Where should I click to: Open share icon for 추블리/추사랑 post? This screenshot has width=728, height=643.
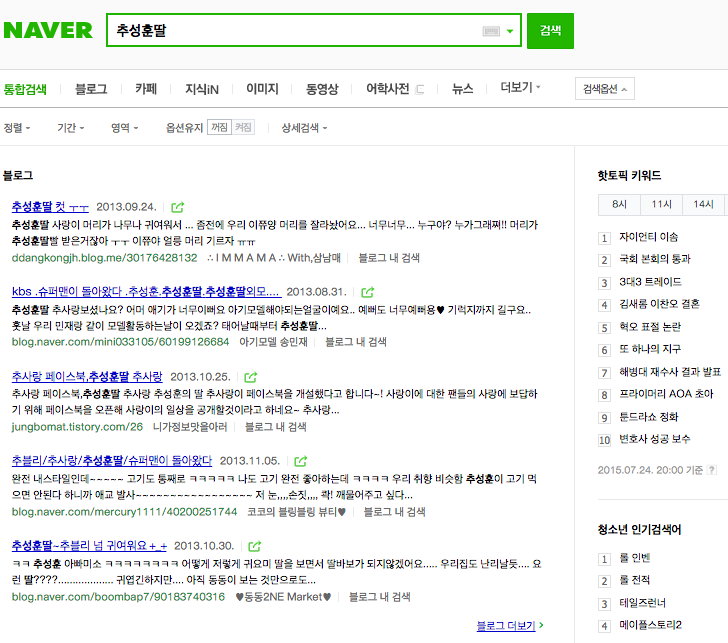coord(301,461)
